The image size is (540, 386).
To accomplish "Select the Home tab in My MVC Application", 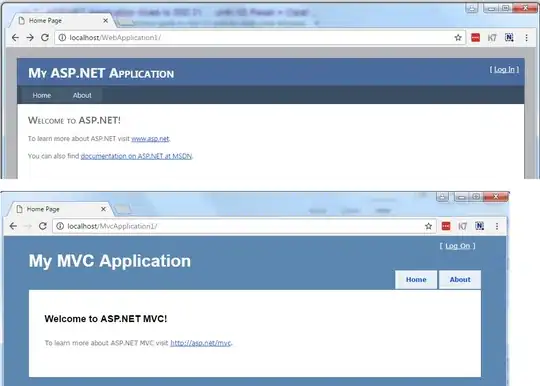I will click(x=416, y=280).
